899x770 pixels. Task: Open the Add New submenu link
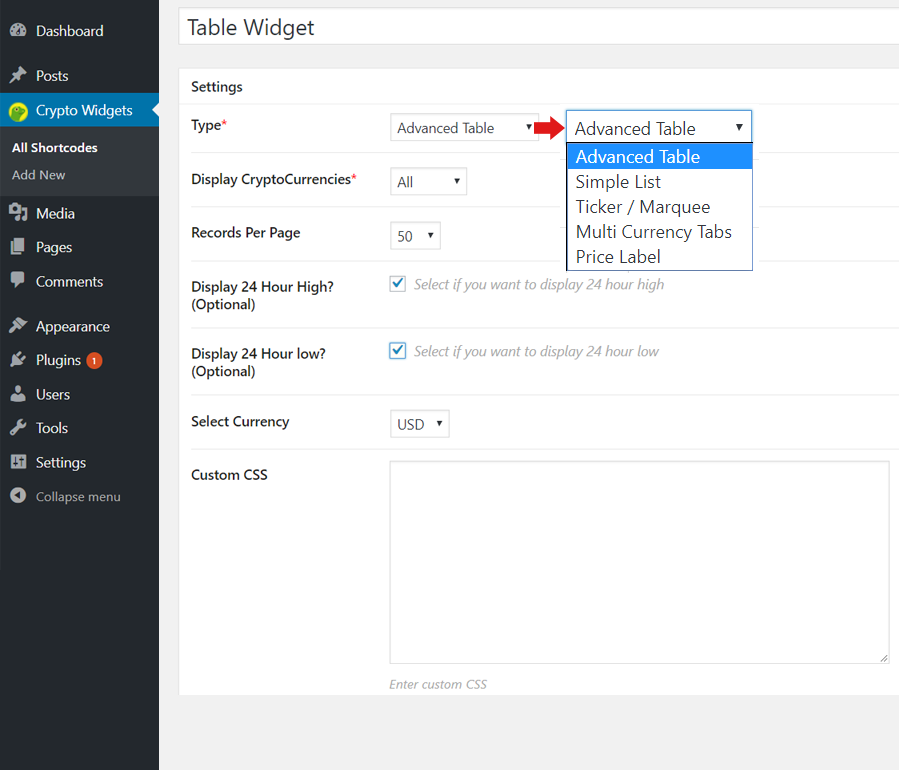coord(39,175)
